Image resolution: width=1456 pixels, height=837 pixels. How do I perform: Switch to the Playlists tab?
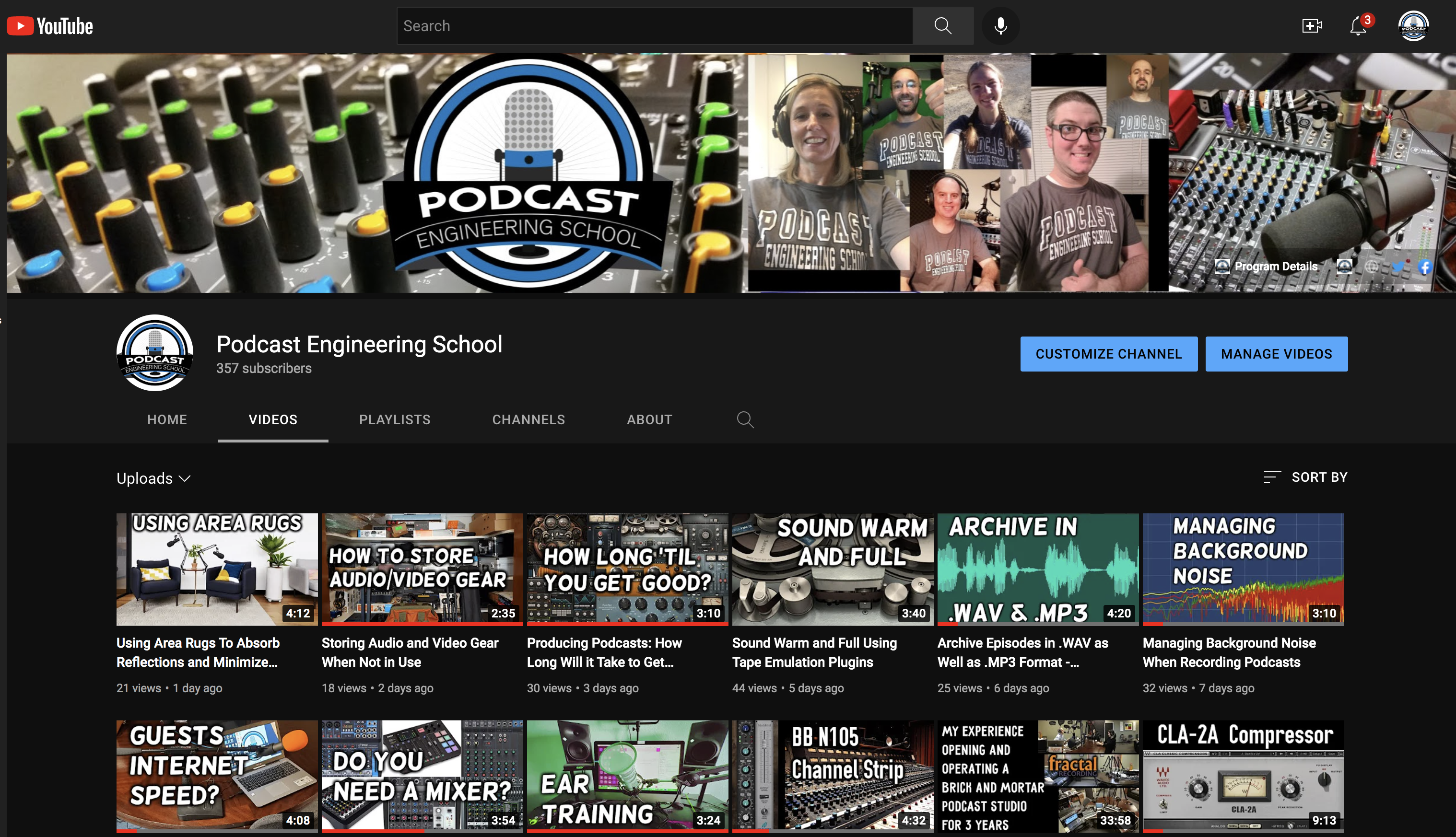pyautogui.click(x=395, y=419)
